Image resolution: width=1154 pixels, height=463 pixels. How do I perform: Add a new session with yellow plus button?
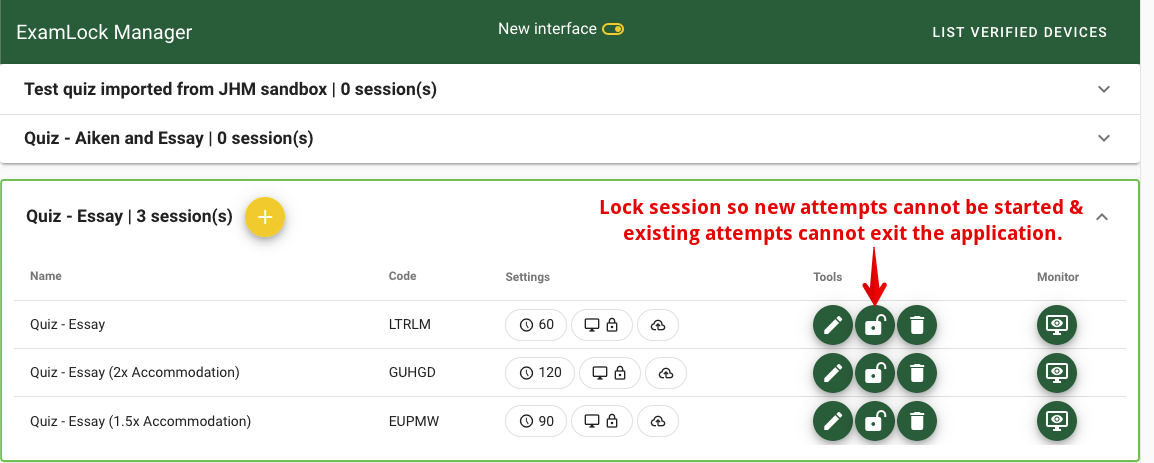pyautogui.click(x=265, y=217)
